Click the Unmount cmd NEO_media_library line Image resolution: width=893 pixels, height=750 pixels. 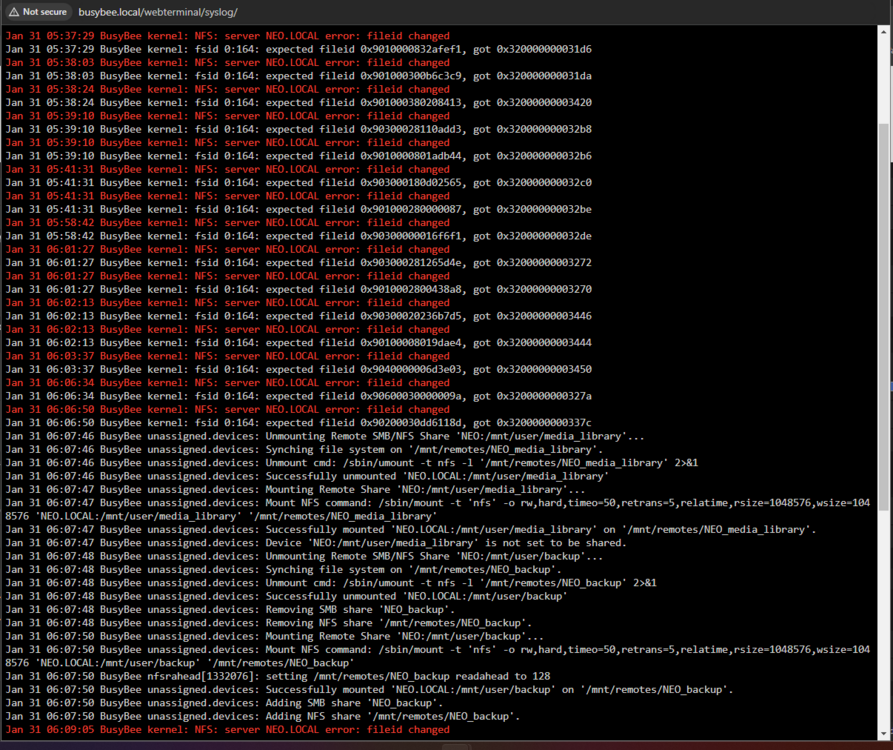351,463
